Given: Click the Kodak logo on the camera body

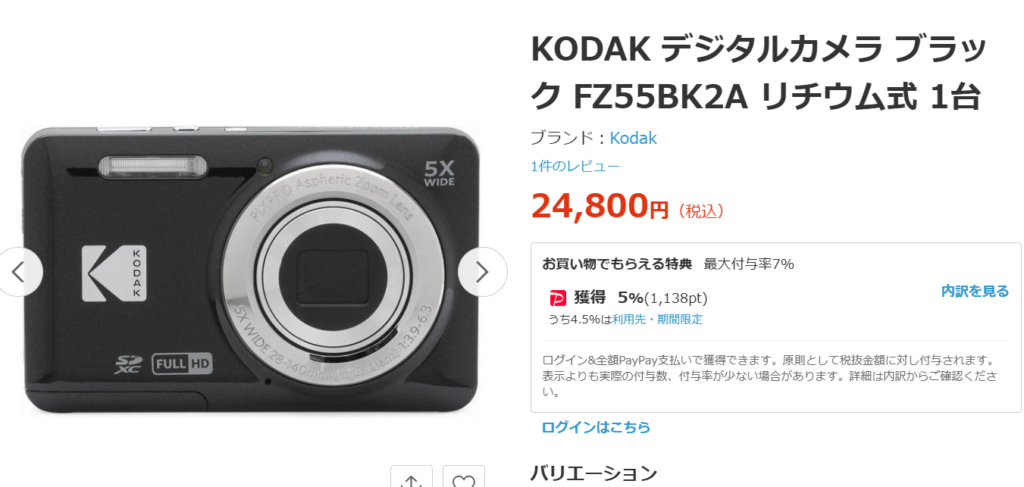Looking at the screenshot, I should coord(115,274).
